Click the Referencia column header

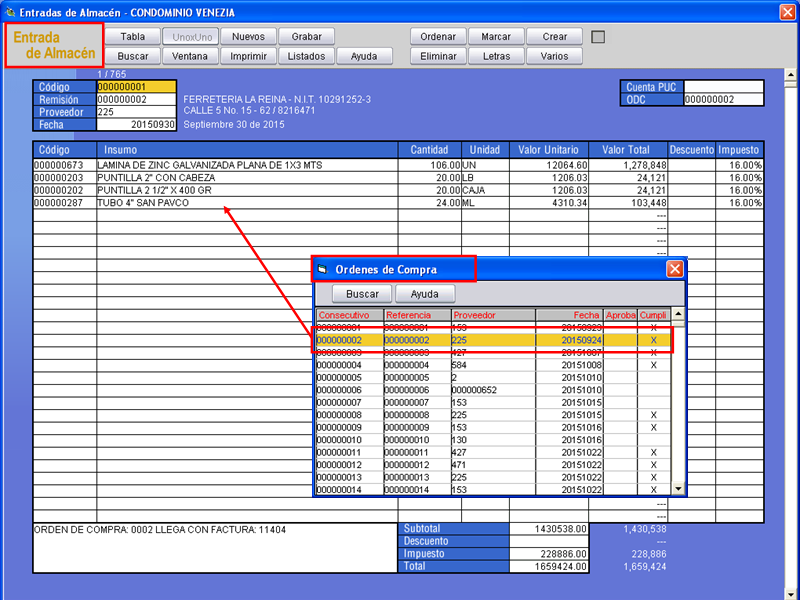[x=417, y=315]
